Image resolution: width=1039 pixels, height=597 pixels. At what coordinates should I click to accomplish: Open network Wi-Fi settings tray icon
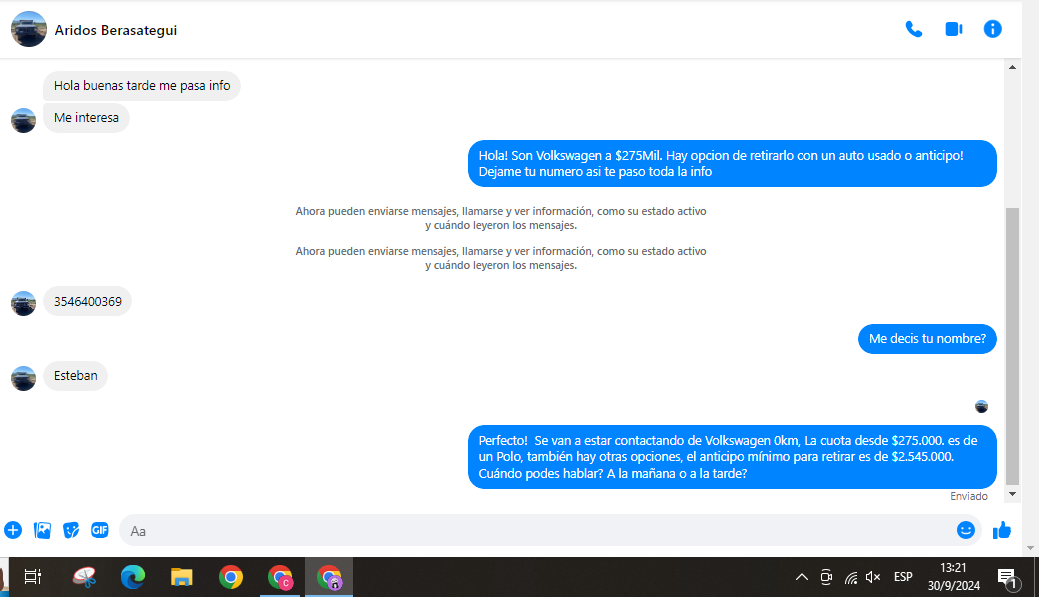click(851, 577)
